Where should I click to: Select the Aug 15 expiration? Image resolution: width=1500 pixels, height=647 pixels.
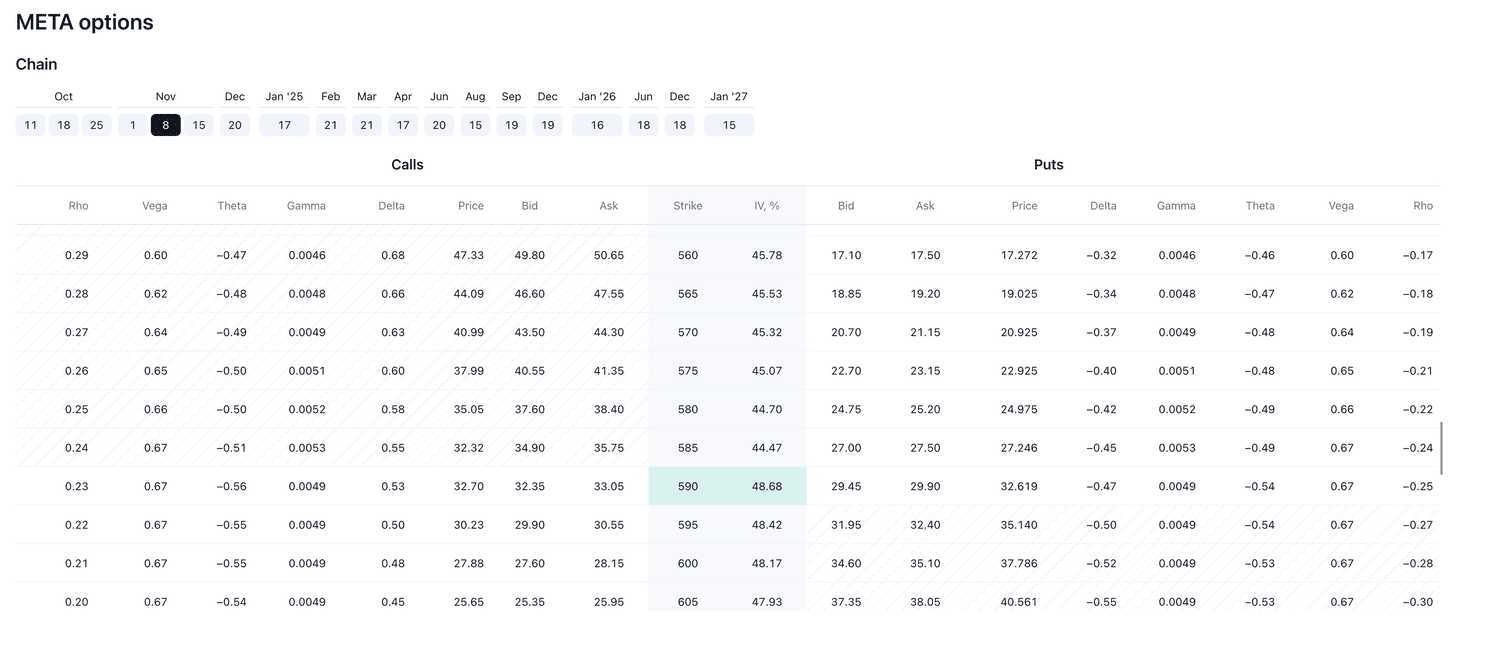pyautogui.click(x=475, y=125)
